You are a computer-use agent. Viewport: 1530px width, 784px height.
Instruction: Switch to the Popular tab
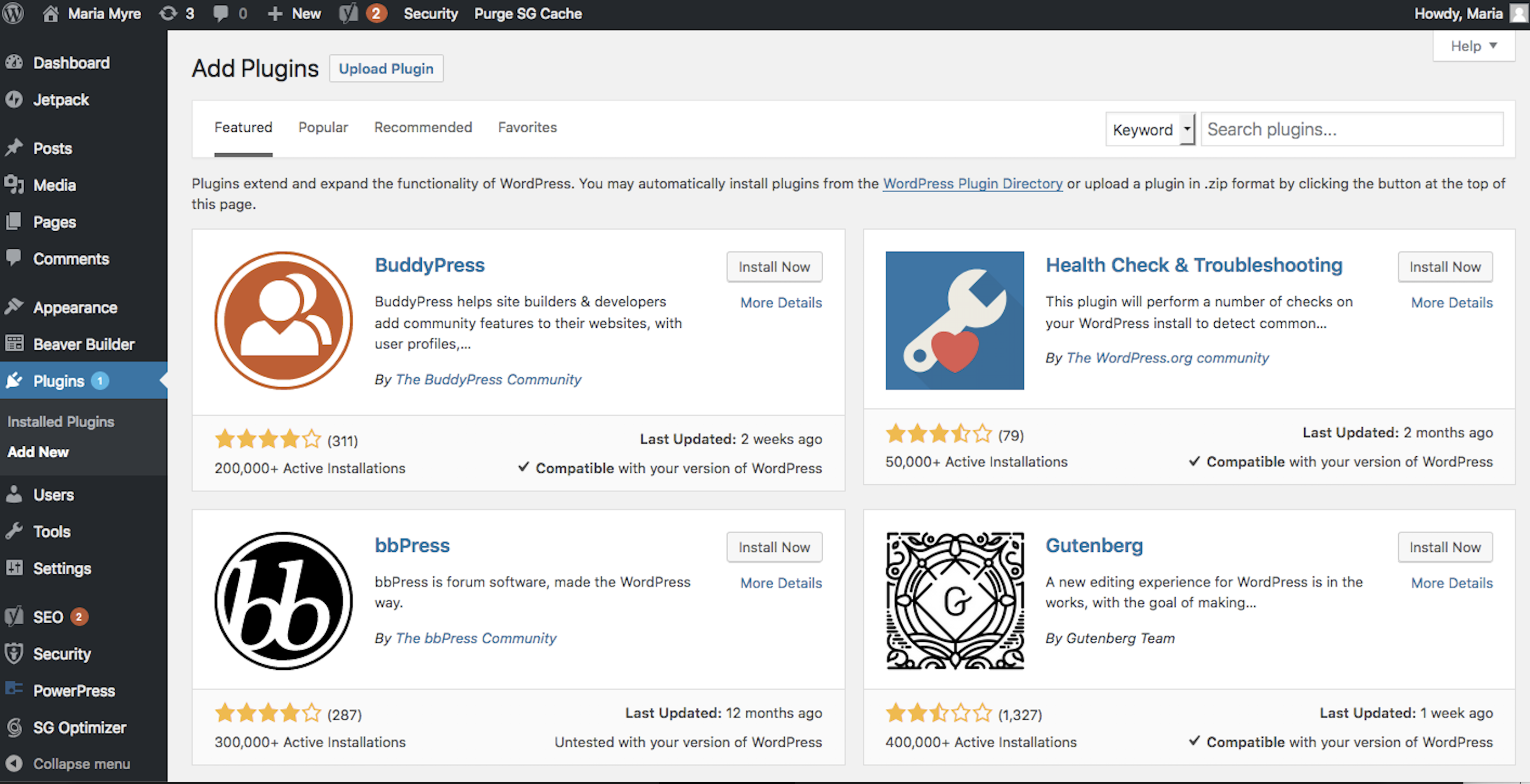(x=322, y=127)
